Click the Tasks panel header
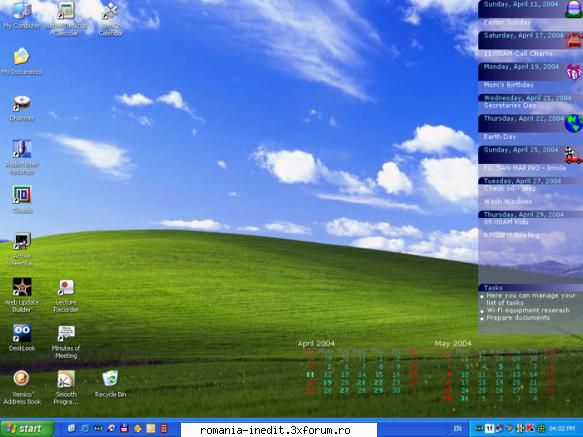 pos(531,287)
